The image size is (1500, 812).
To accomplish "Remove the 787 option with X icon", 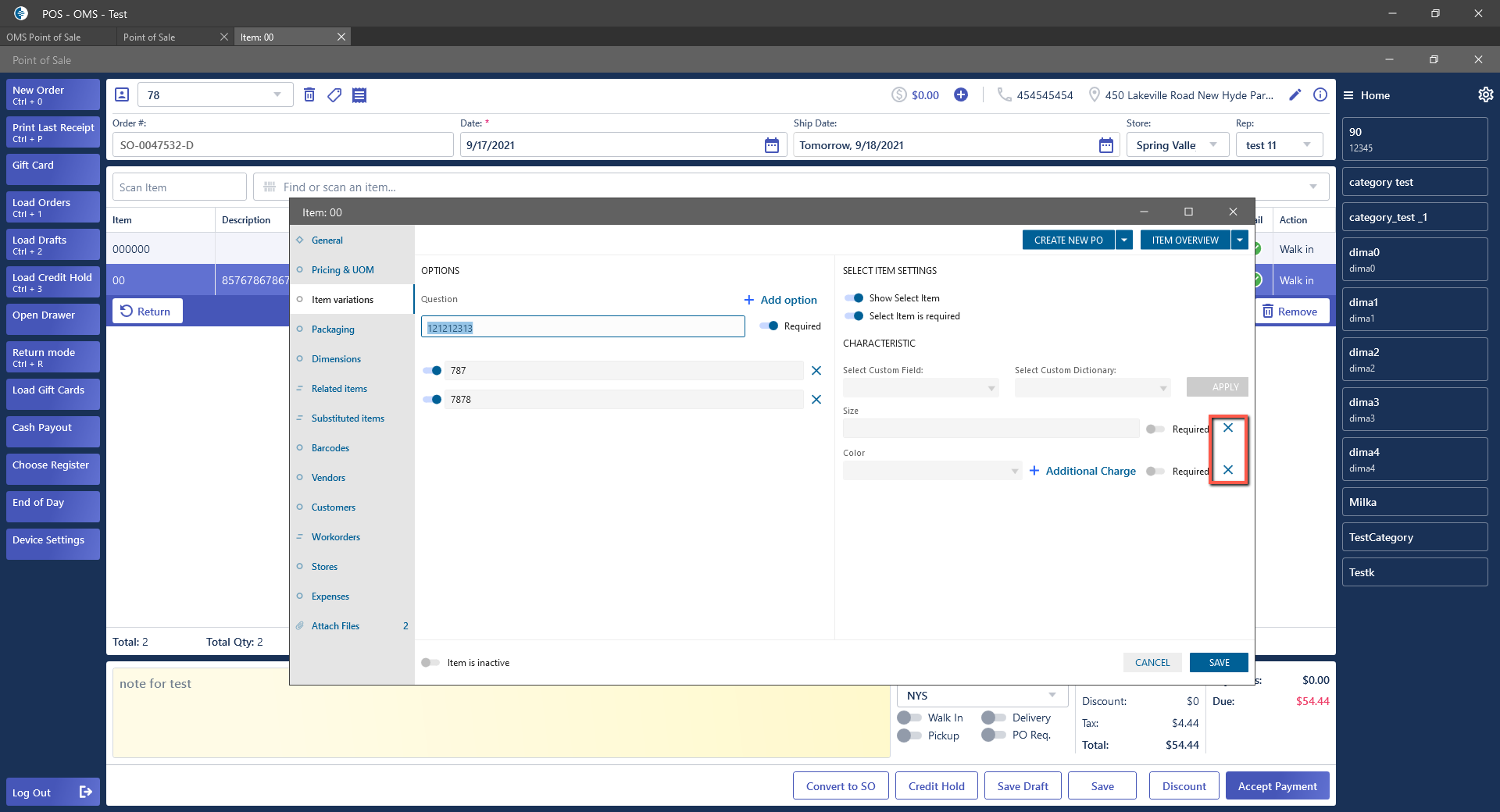I will tap(816, 371).
